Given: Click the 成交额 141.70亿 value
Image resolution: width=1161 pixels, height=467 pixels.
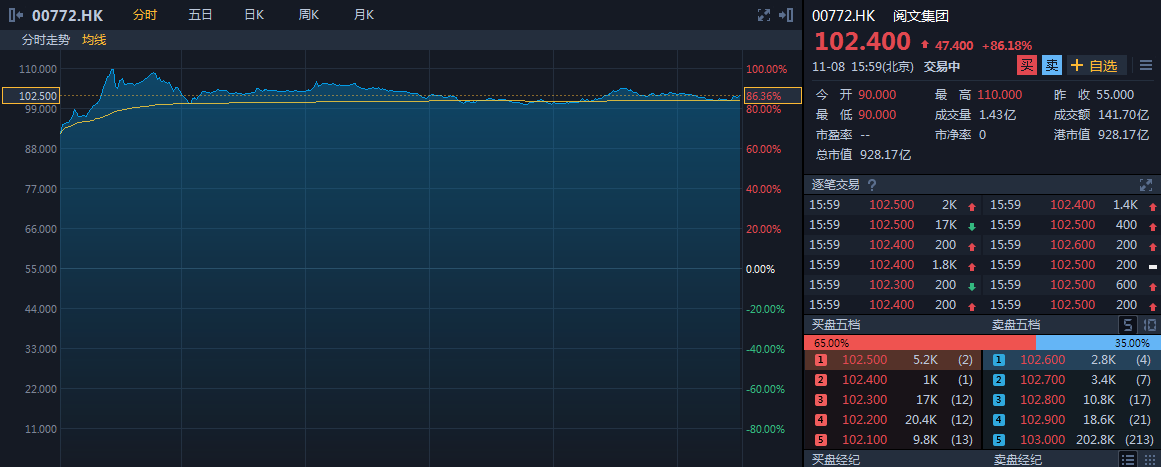Looking at the screenshot, I should tap(1122, 115).
